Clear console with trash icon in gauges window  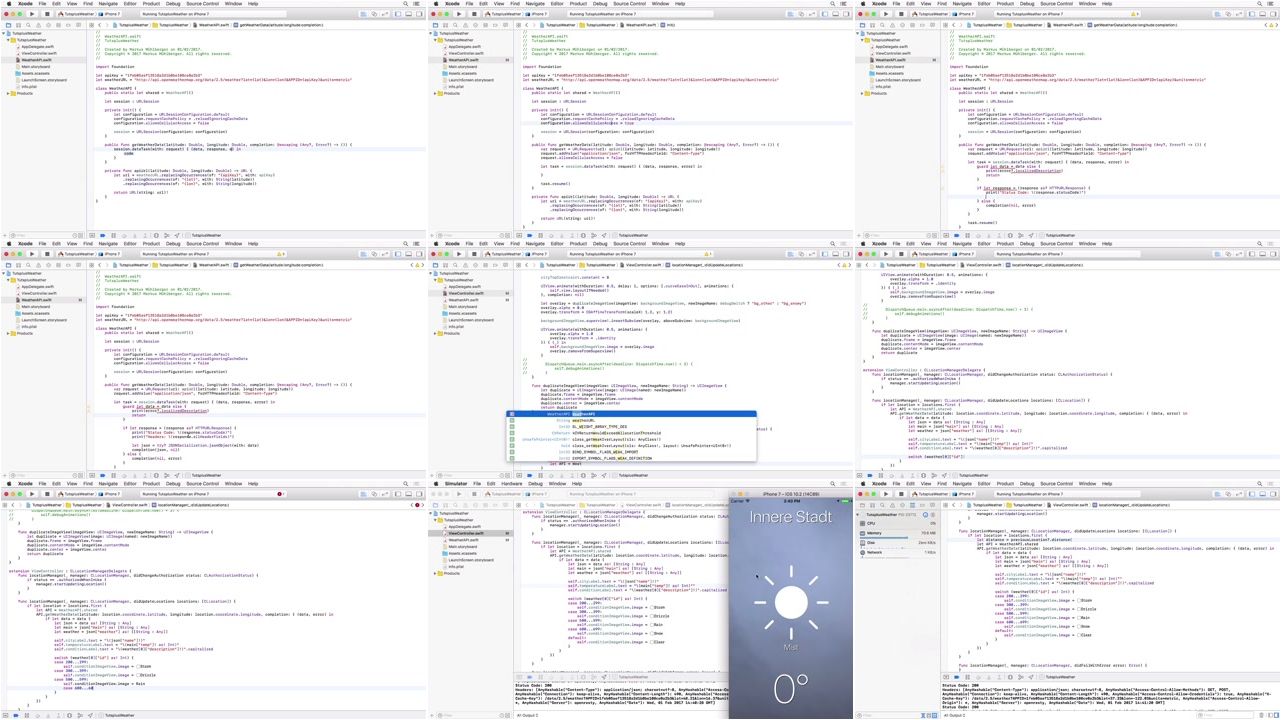[1261, 715]
